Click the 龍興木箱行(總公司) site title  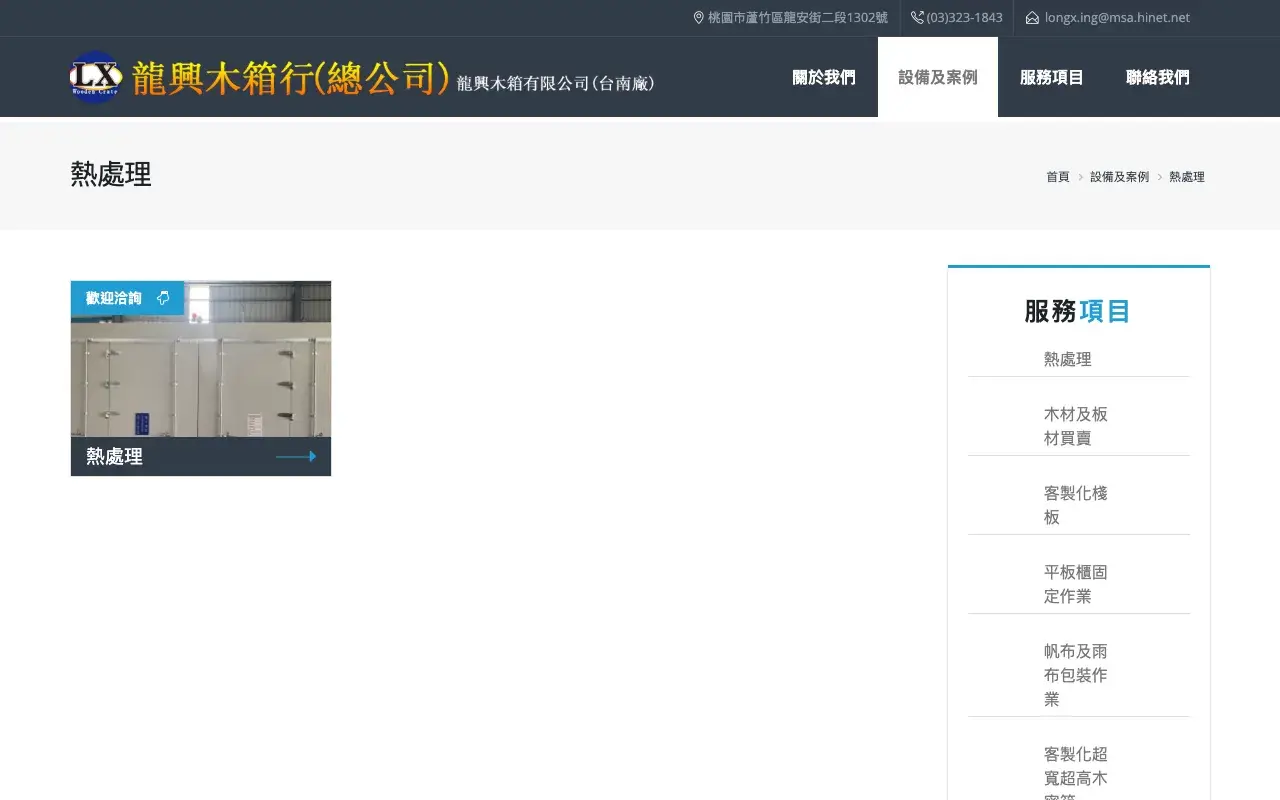click(290, 77)
